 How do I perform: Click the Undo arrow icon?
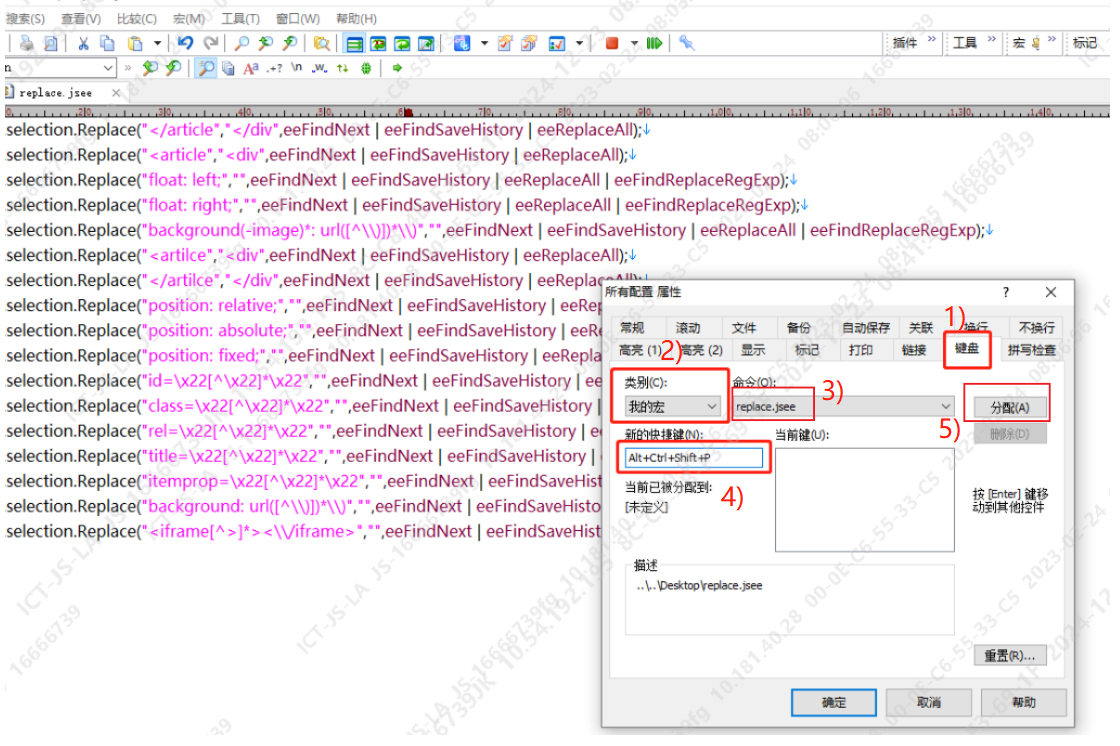point(185,43)
